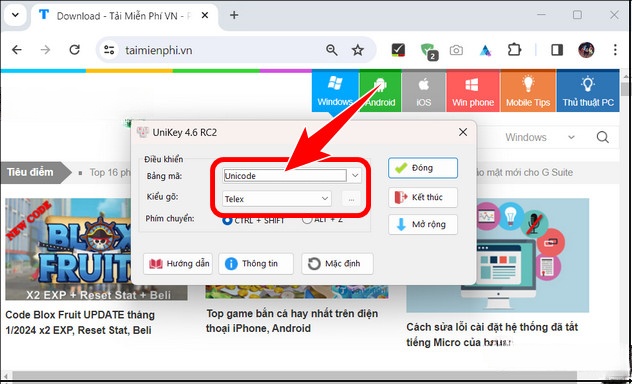Open the Extensions puzzle piece menu
This screenshot has height=384, width=632.
point(514,50)
